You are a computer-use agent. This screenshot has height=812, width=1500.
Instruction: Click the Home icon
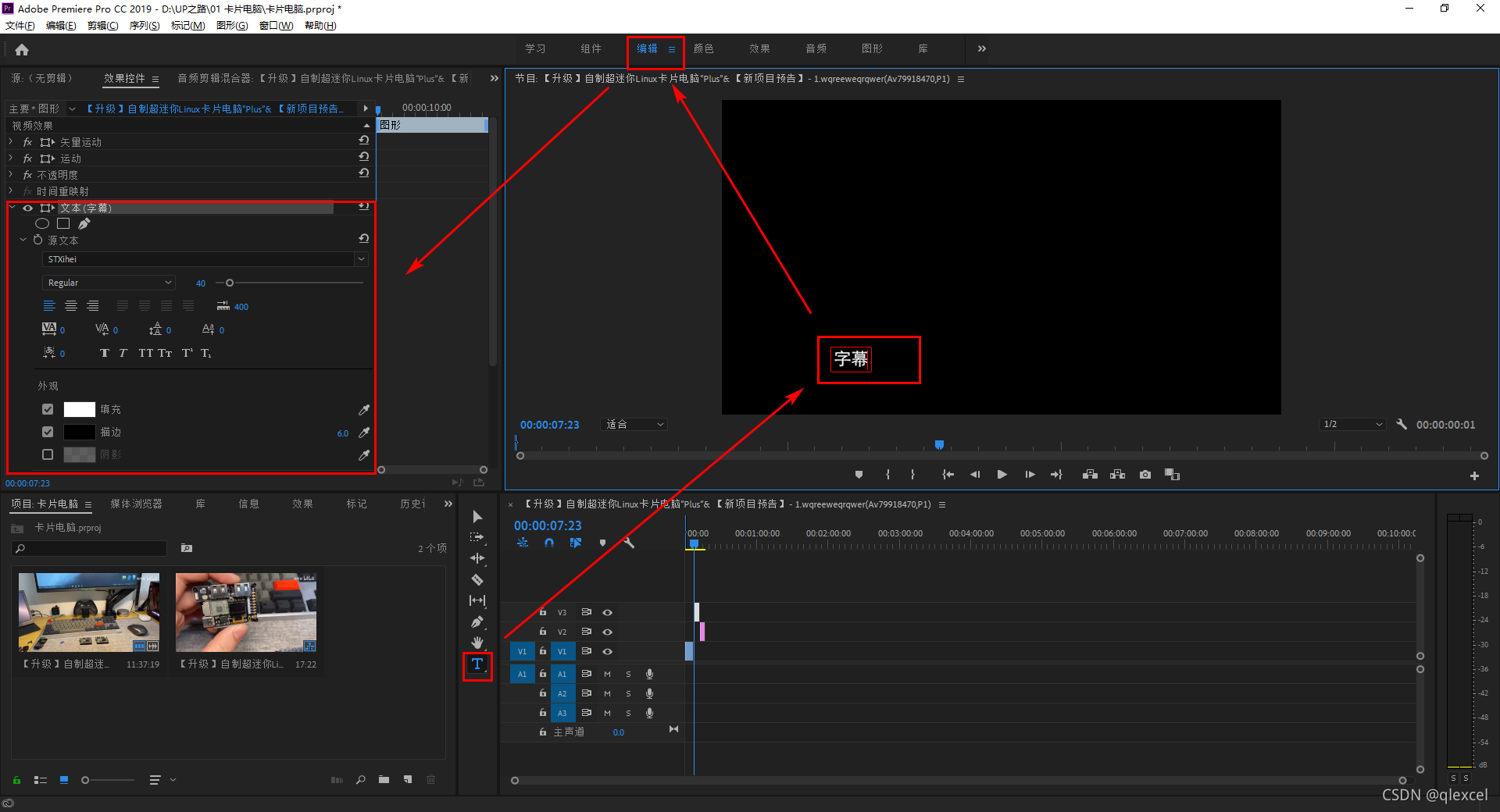coord(22,50)
